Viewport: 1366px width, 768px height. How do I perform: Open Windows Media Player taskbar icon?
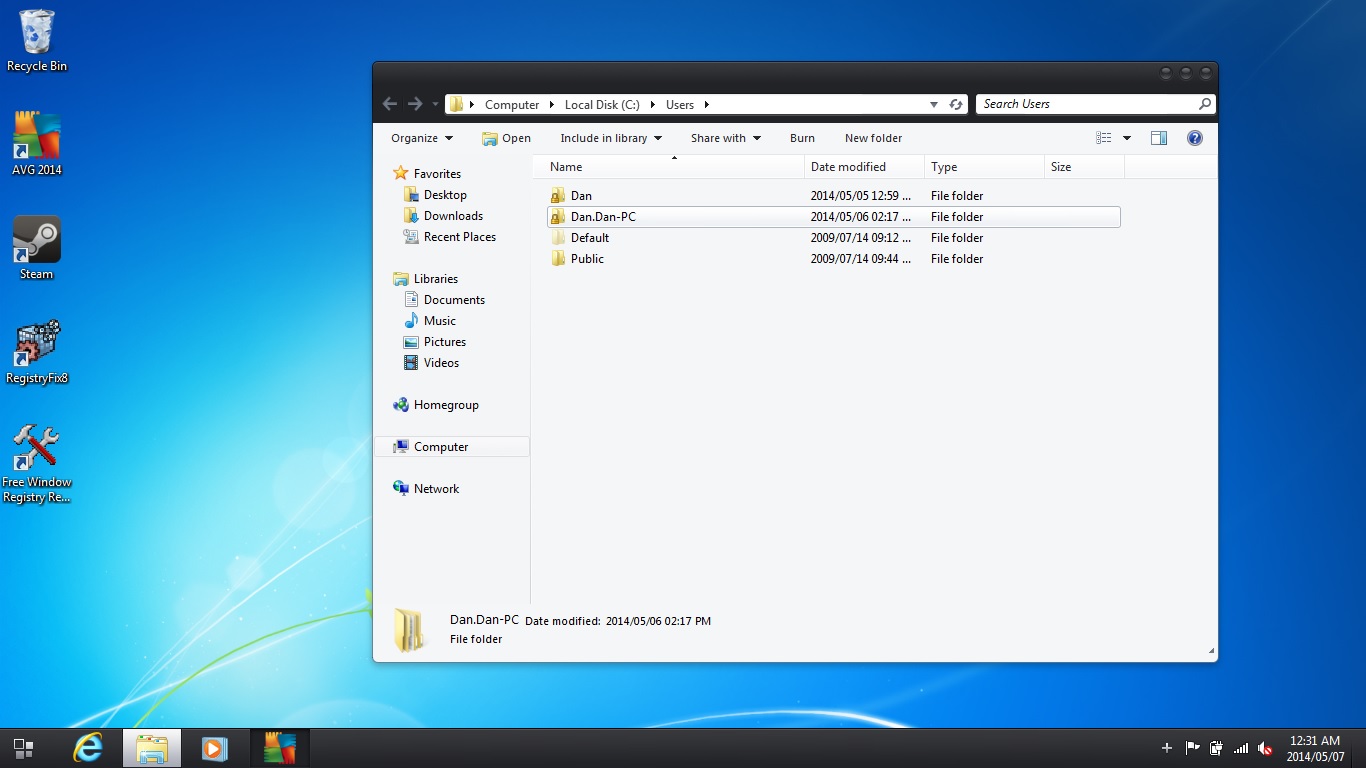click(214, 748)
